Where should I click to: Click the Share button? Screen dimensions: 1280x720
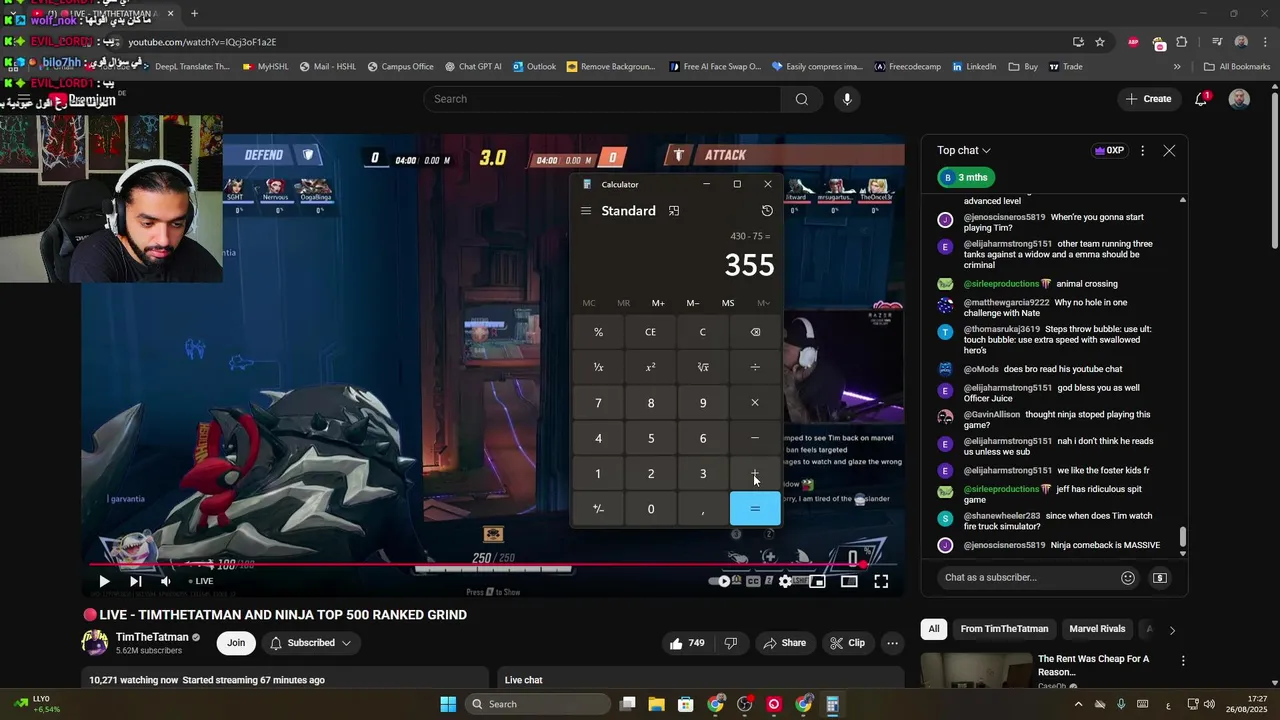click(784, 643)
